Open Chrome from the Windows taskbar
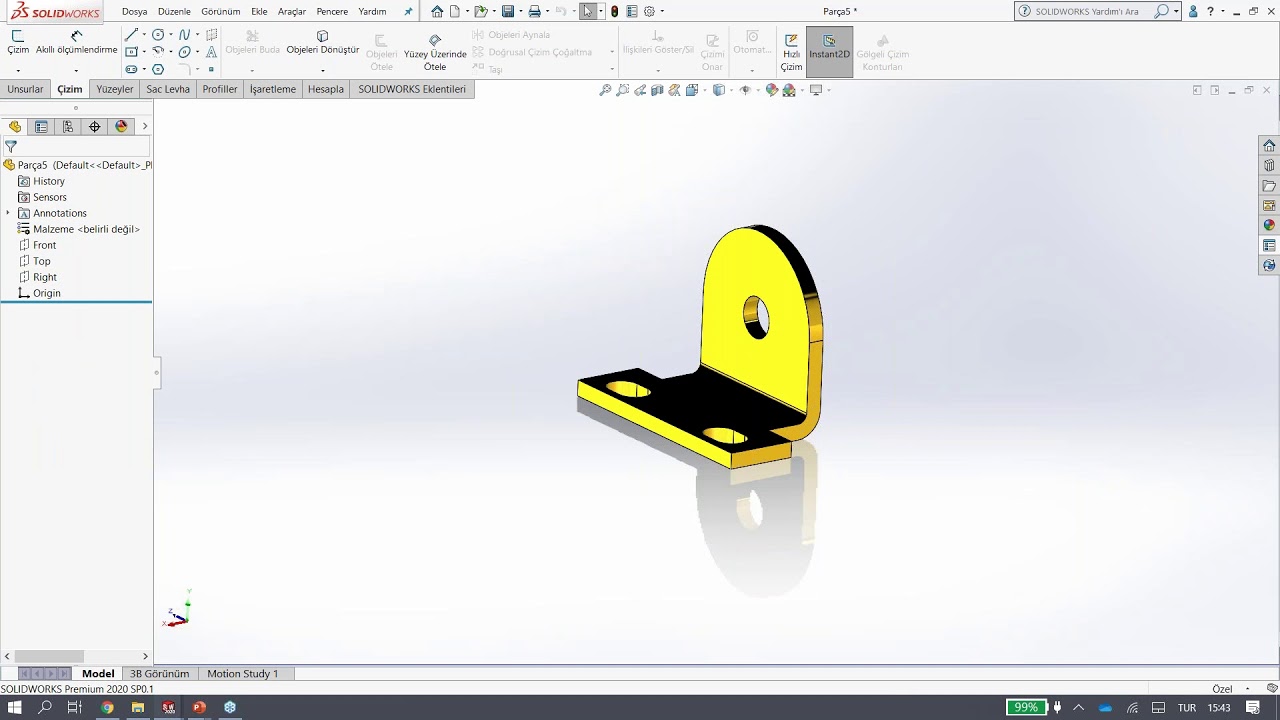This screenshot has width=1280, height=720. tap(107, 707)
